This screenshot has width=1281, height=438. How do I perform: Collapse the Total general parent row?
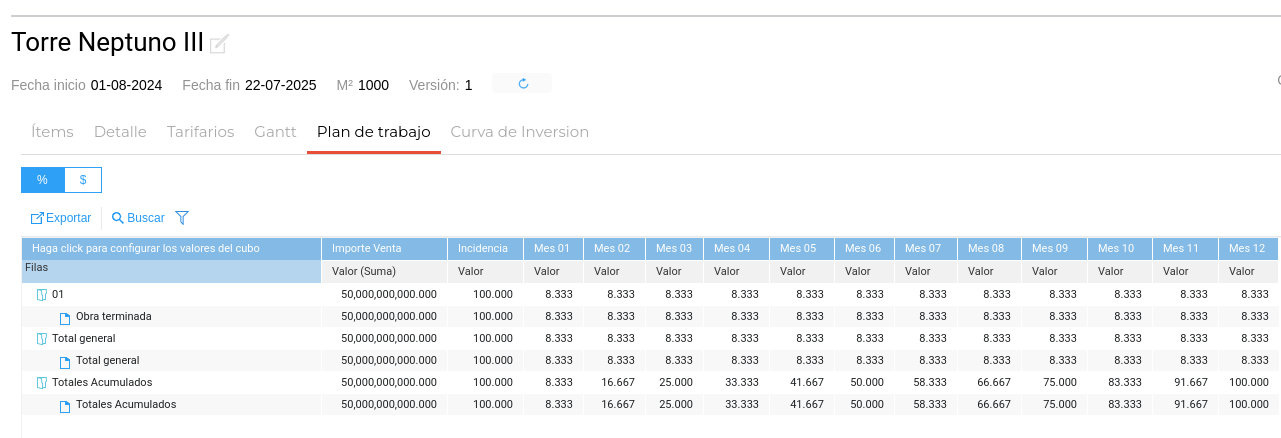pyautogui.click(x=42, y=339)
